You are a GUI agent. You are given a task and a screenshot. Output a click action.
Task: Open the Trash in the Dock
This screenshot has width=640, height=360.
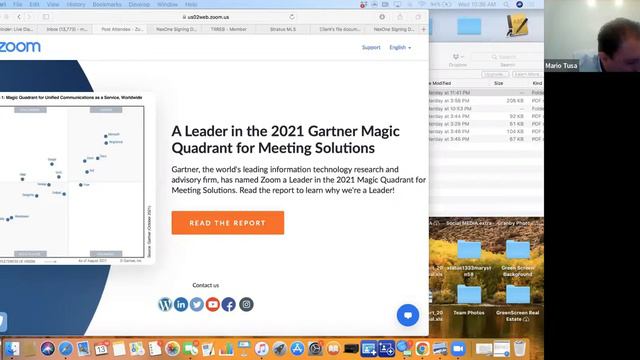click(520, 349)
